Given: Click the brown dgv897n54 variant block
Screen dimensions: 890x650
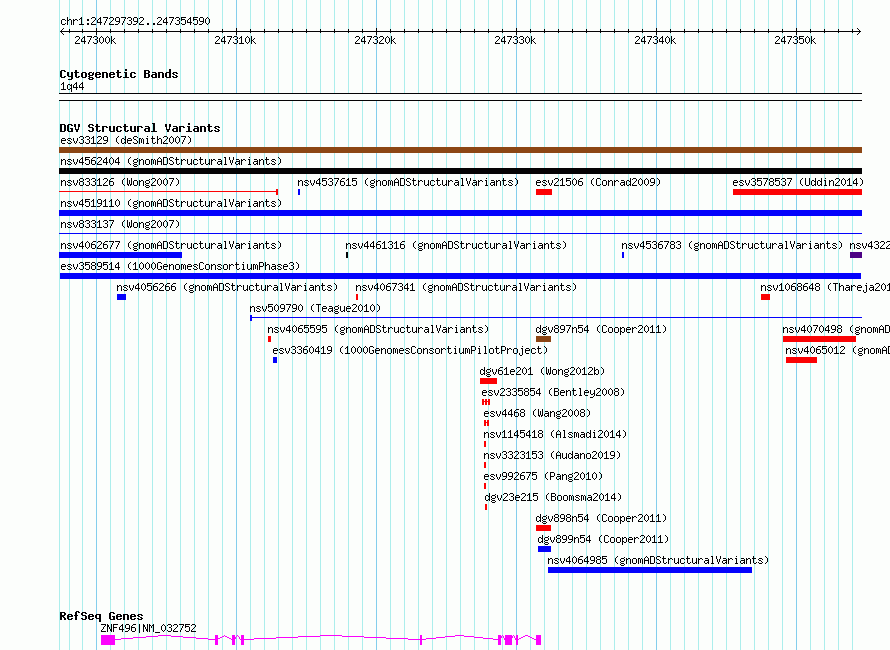Looking at the screenshot, I should click(x=544, y=339).
